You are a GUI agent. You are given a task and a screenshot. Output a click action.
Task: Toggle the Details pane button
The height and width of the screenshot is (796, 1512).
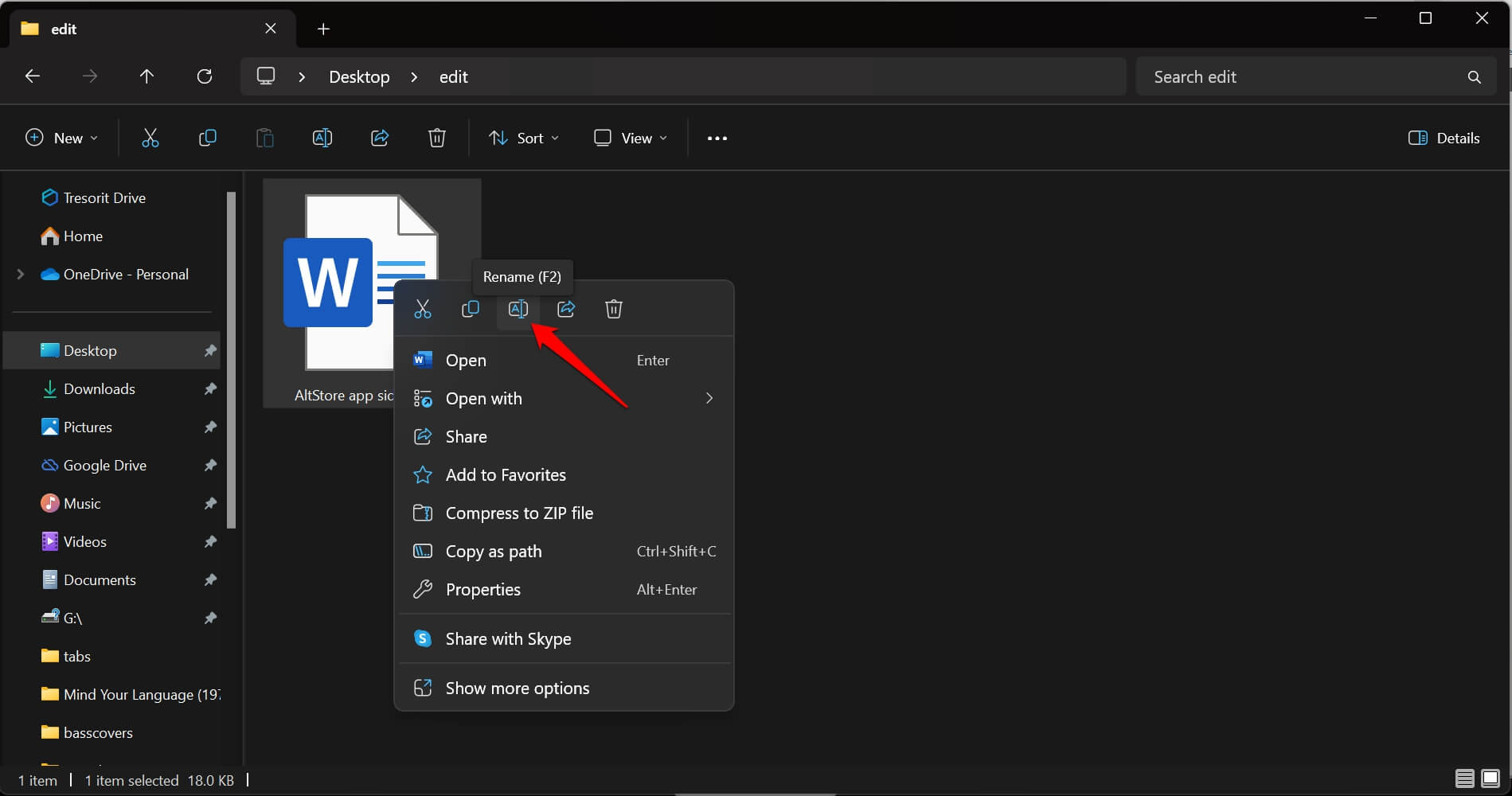click(1444, 138)
